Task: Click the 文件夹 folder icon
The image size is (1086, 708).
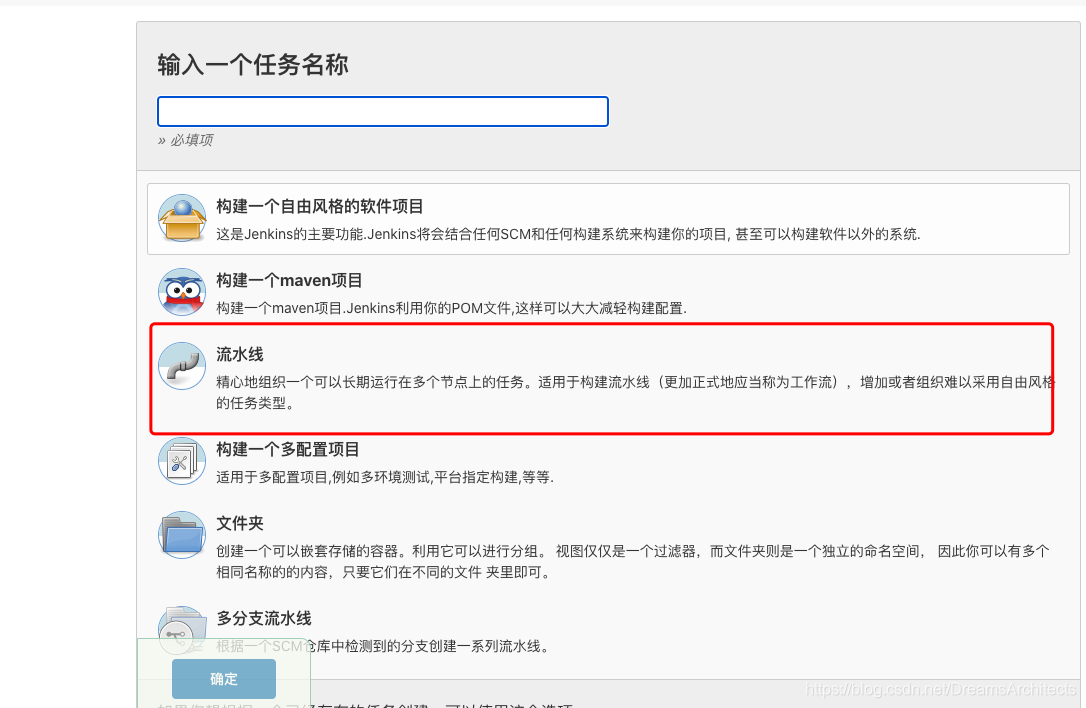Action: point(181,534)
